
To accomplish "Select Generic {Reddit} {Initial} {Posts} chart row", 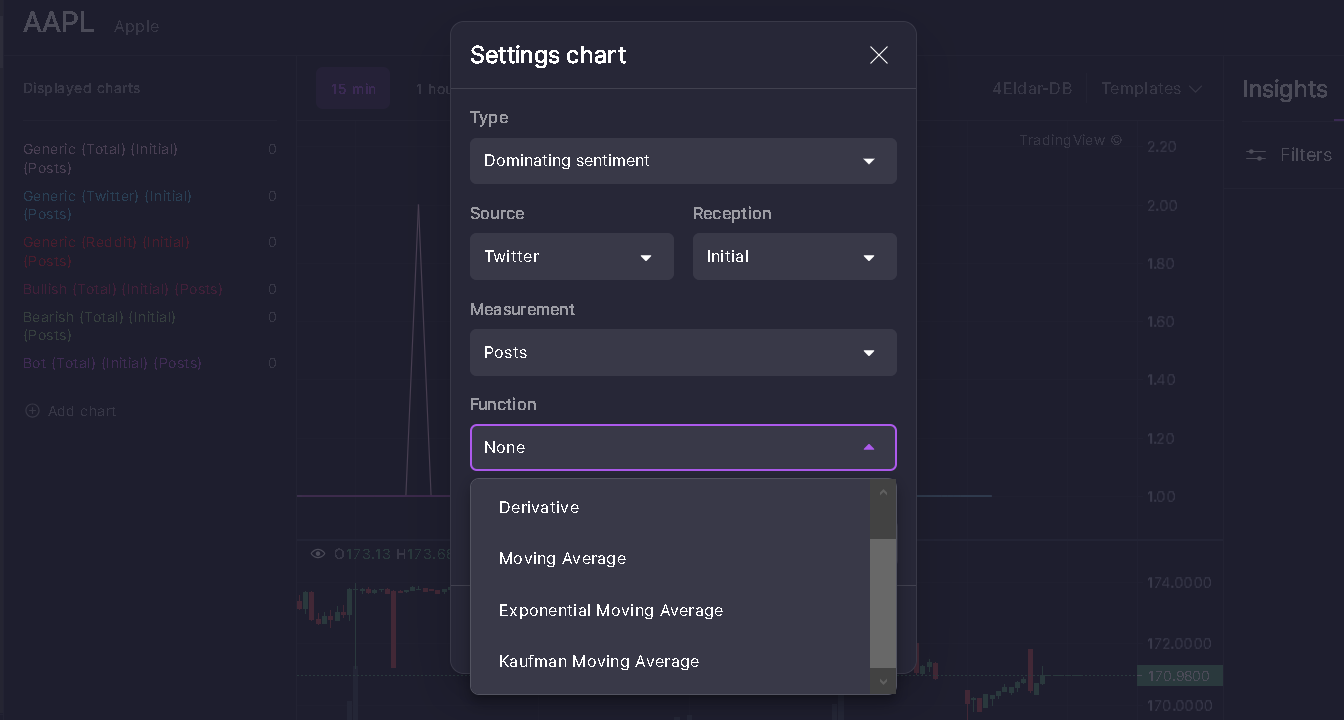I will coord(150,251).
